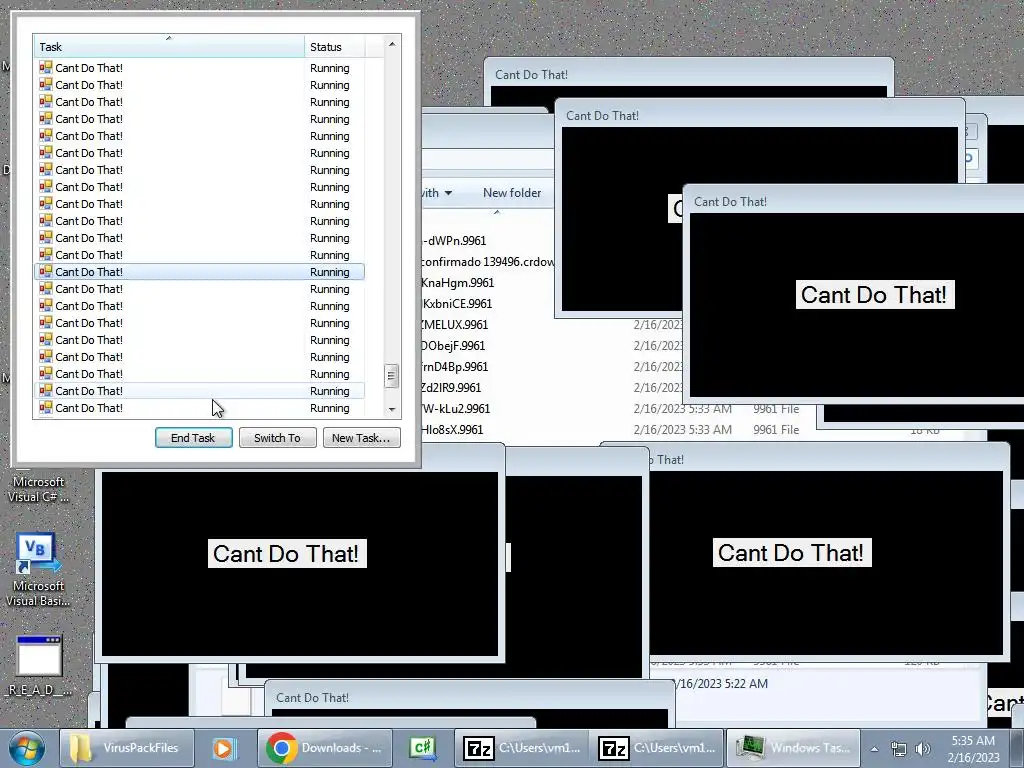Click the Switch To button
Image resolution: width=1024 pixels, height=768 pixels.
coord(278,438)
